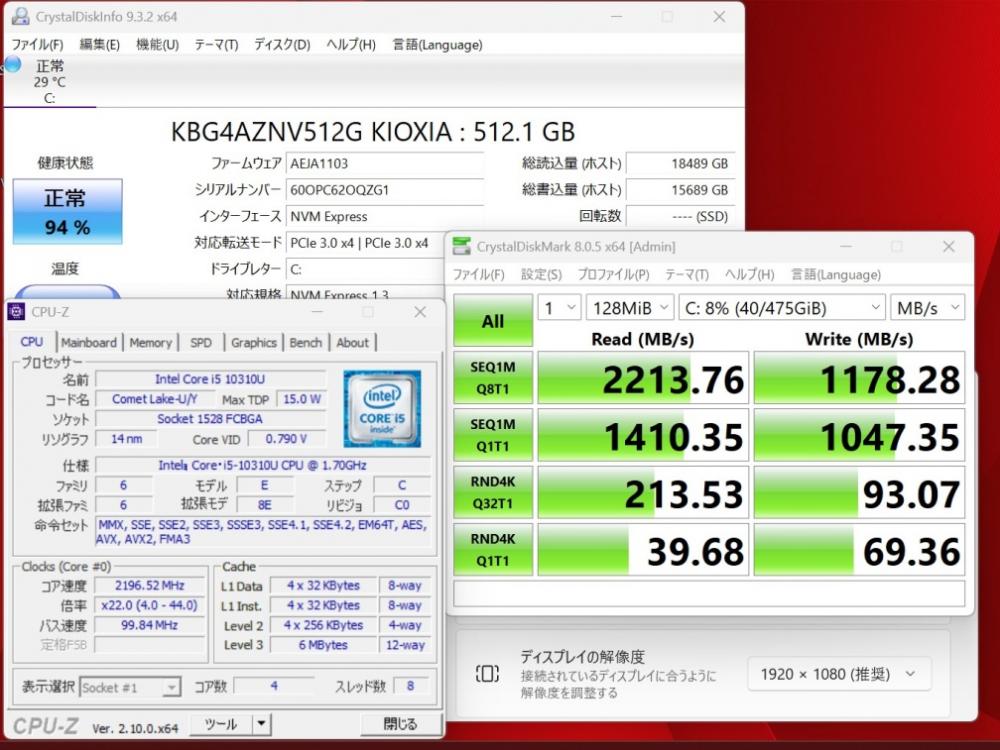1000x750 pixels.
Task: Start the SEQ1M Q1T1 benchmark test
Action: (493, 435)
